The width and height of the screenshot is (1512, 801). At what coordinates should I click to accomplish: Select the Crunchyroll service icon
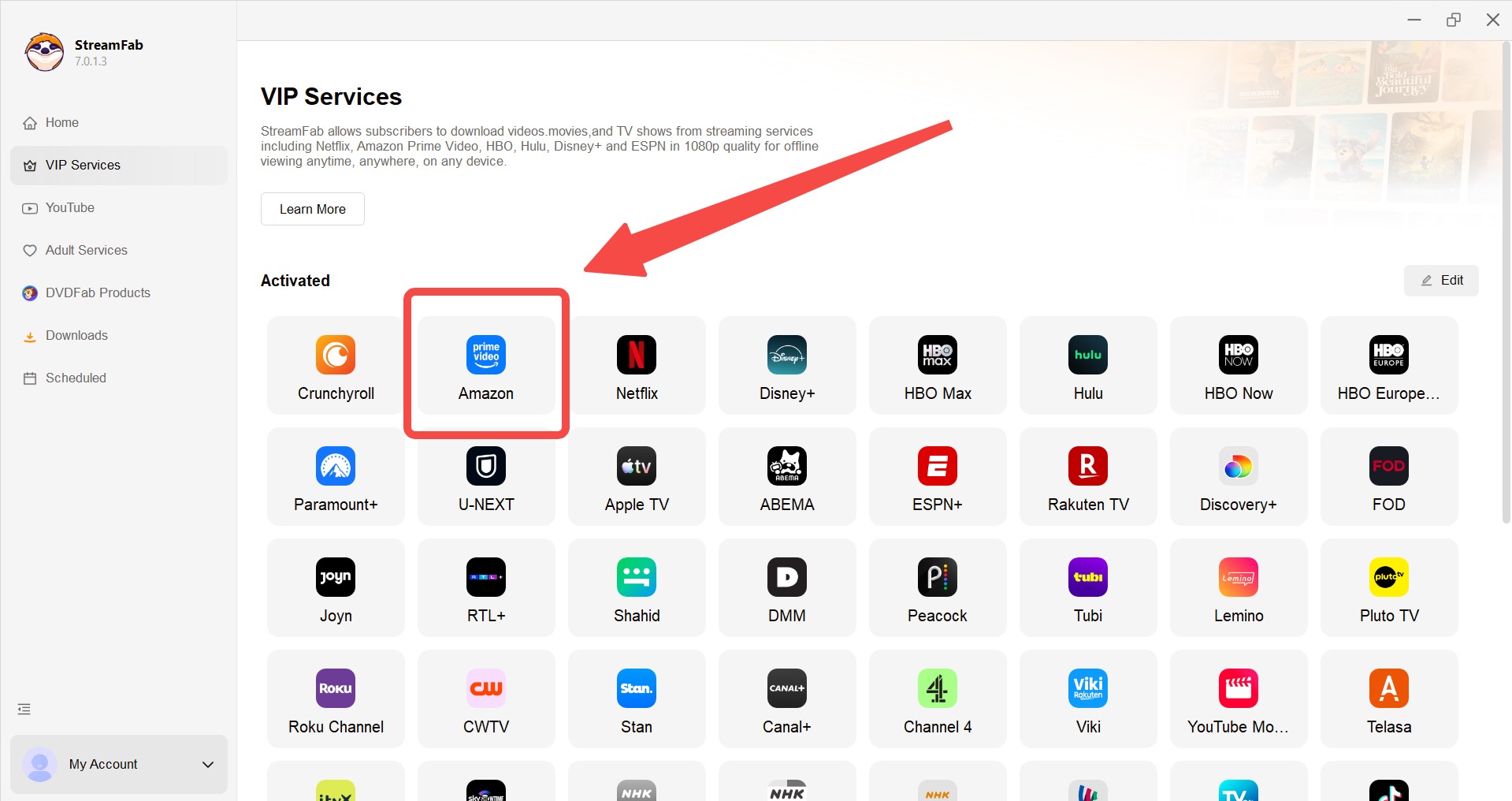tap(335, 365)
